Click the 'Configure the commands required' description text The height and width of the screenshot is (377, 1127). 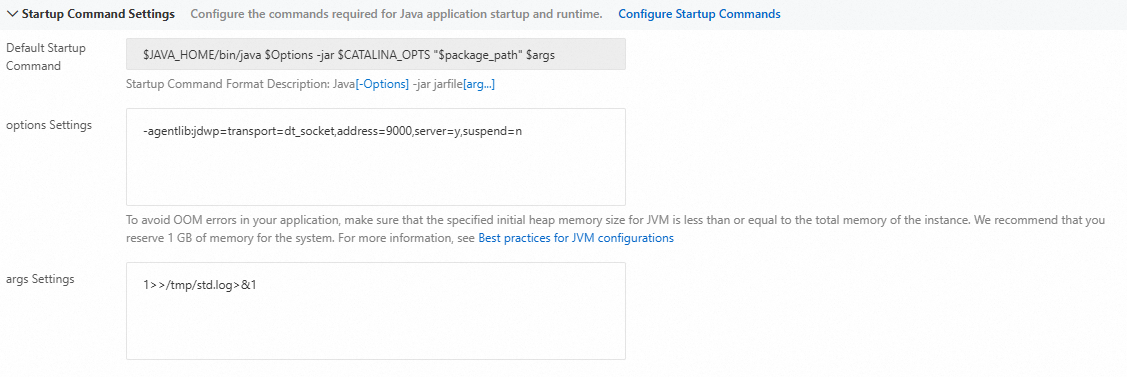tap(397, 14)
